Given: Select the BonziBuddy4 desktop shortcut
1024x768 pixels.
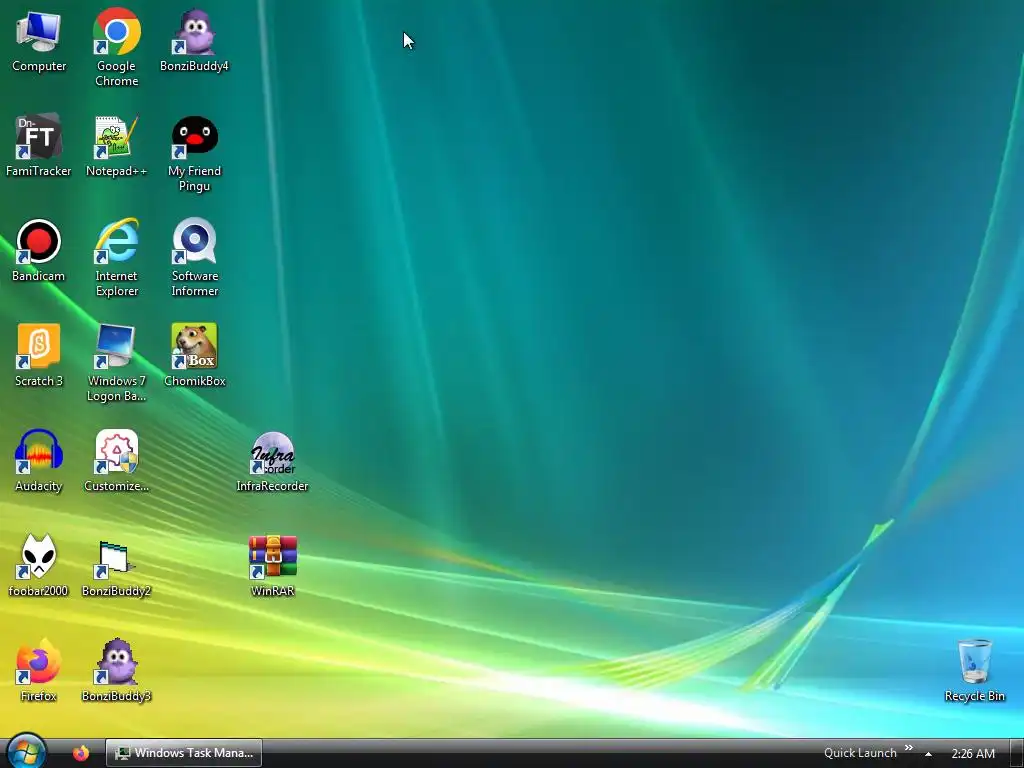Looking at the screenshot, I should pos(194,41).
